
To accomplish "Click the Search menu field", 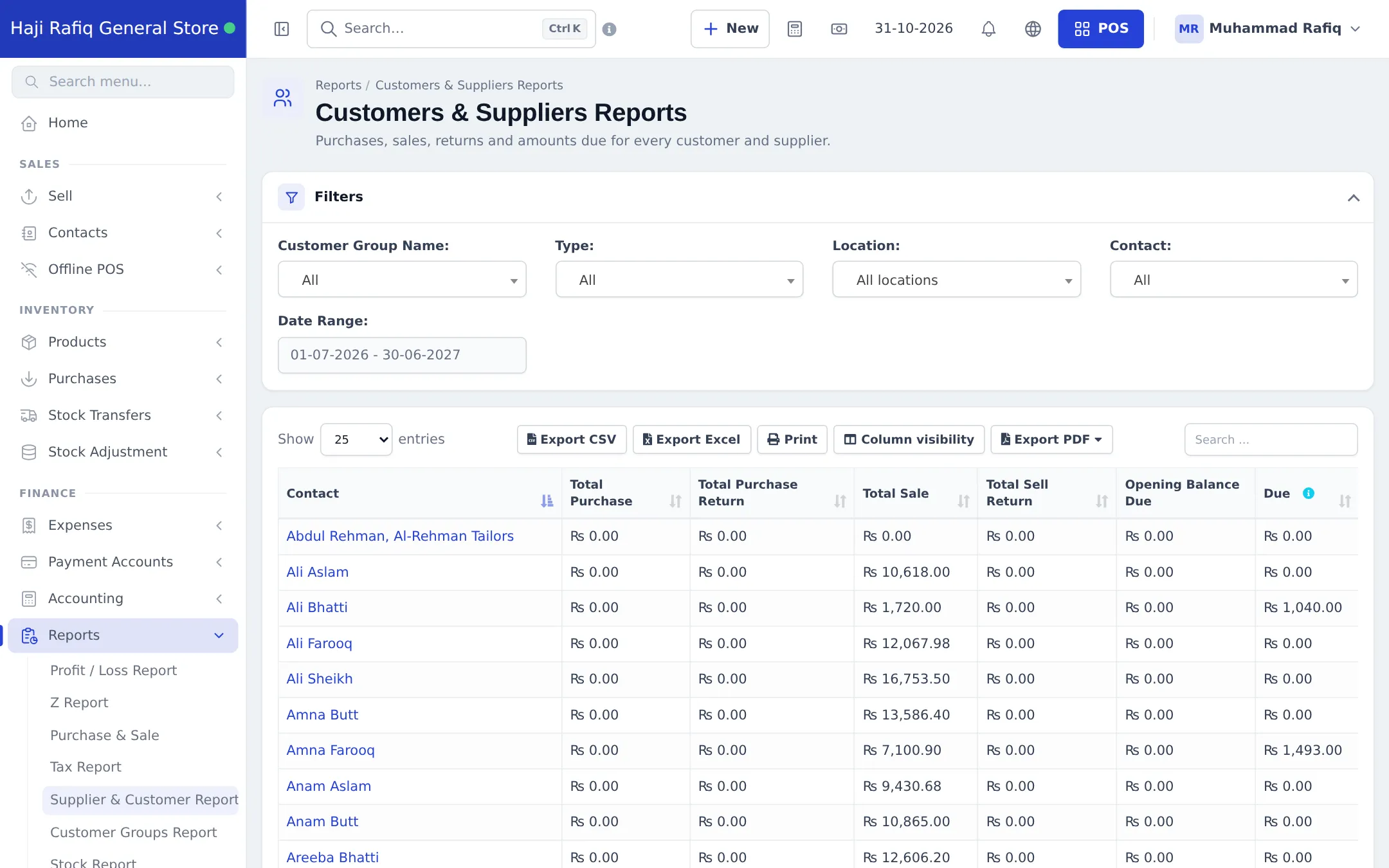I will pos(123,82).
